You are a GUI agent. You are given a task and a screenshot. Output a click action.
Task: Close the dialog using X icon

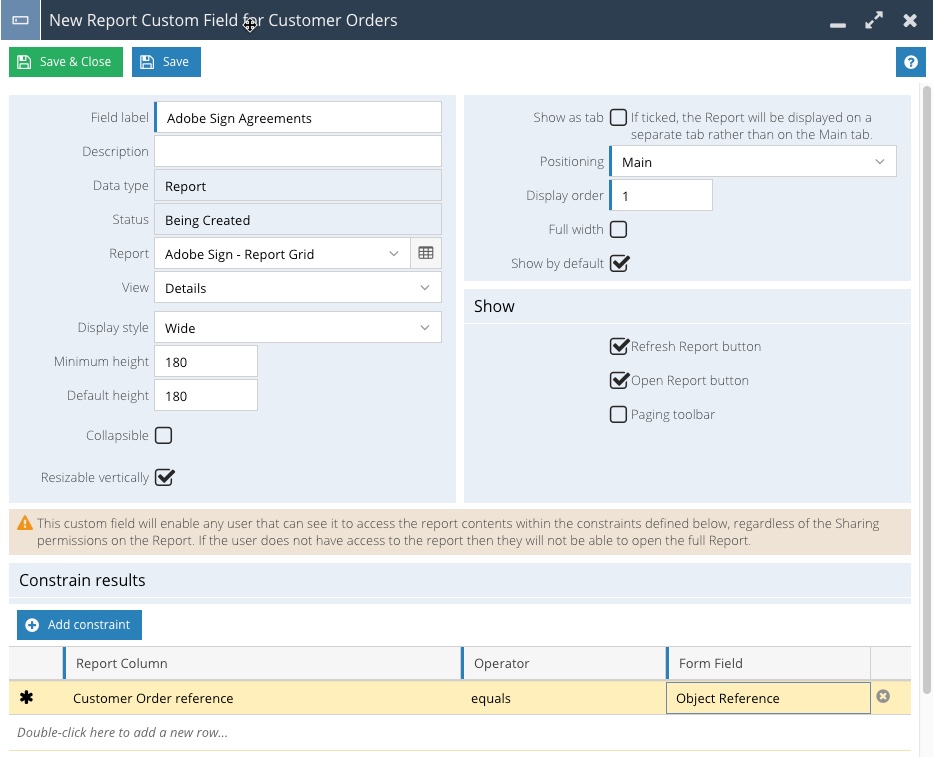(x=910, y=20)
